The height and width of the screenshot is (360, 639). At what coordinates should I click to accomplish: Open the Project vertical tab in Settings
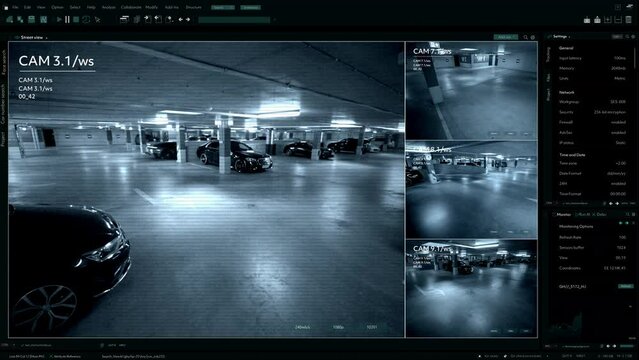click(x=548, y=95)
